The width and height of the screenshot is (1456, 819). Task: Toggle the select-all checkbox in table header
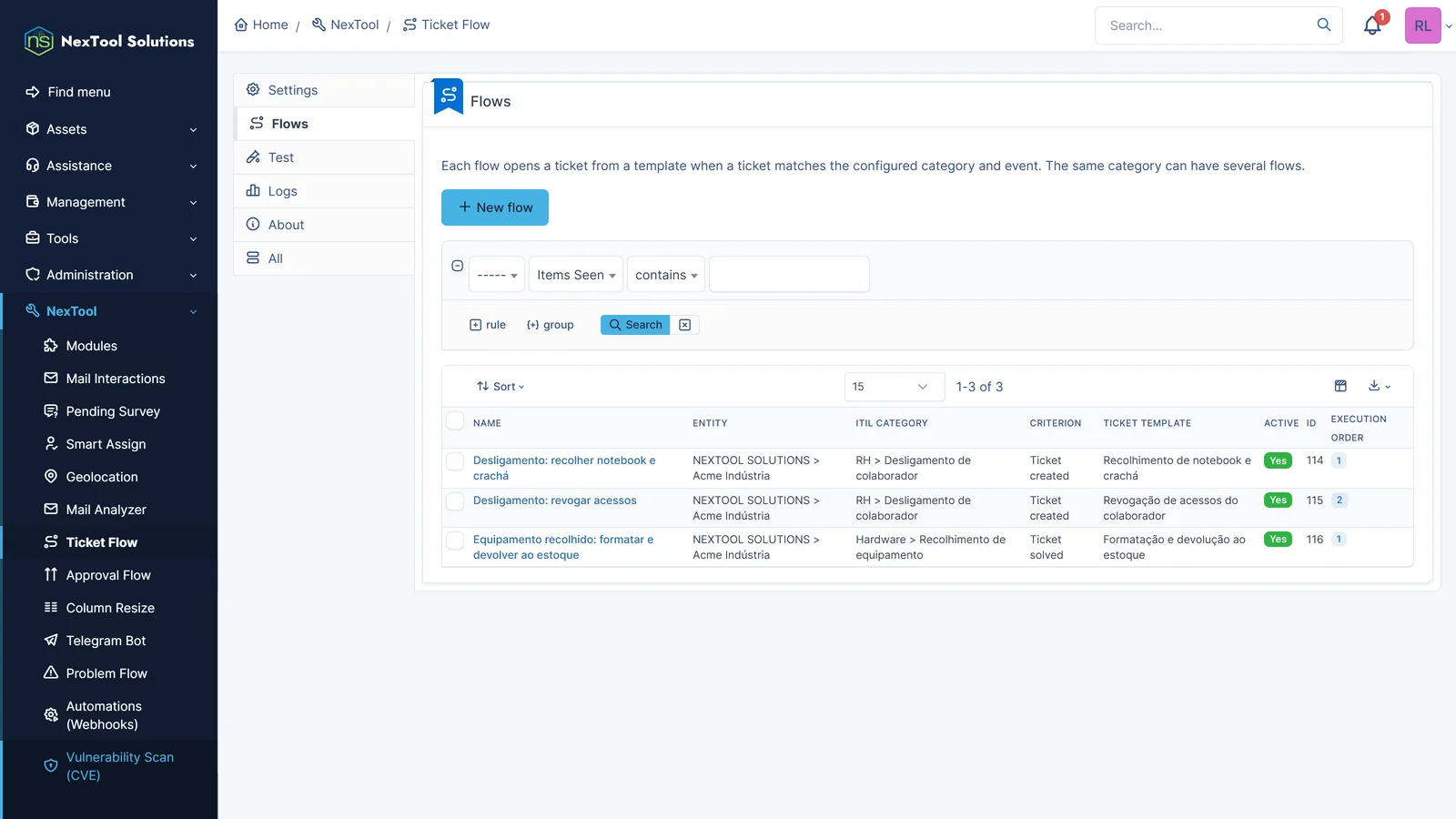point(455,420)
